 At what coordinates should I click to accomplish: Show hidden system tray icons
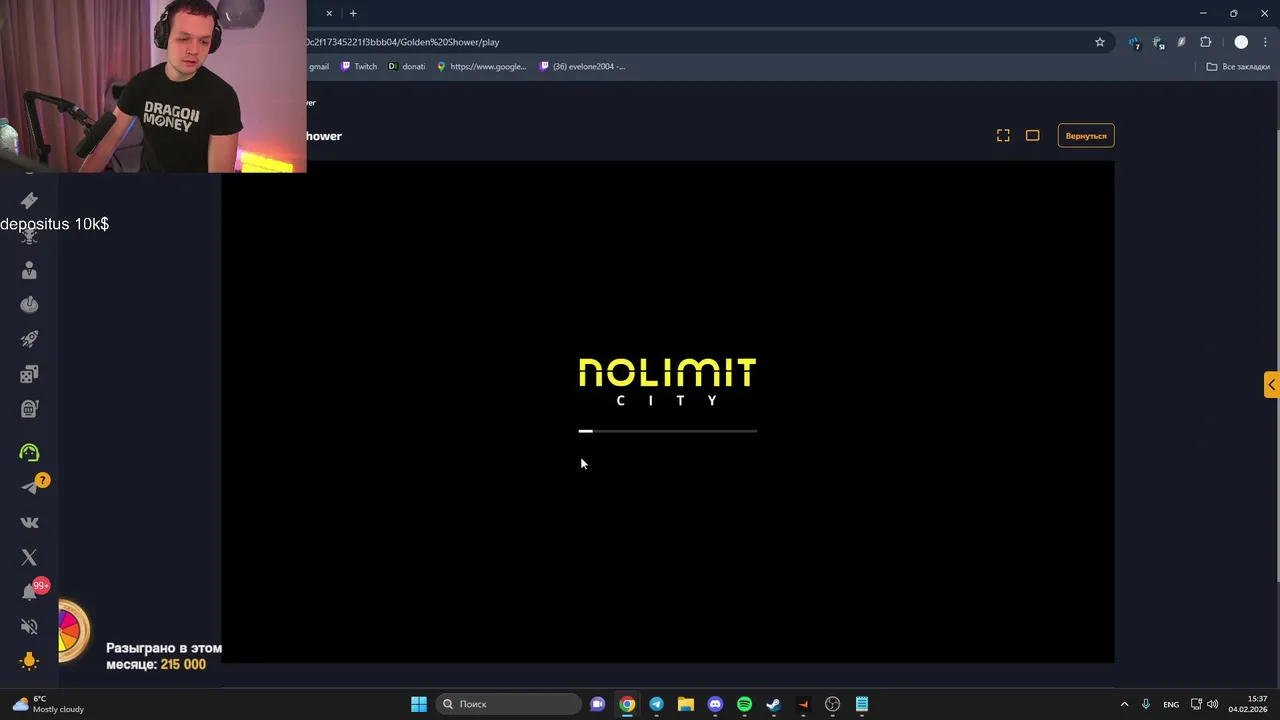[1124, 704]
